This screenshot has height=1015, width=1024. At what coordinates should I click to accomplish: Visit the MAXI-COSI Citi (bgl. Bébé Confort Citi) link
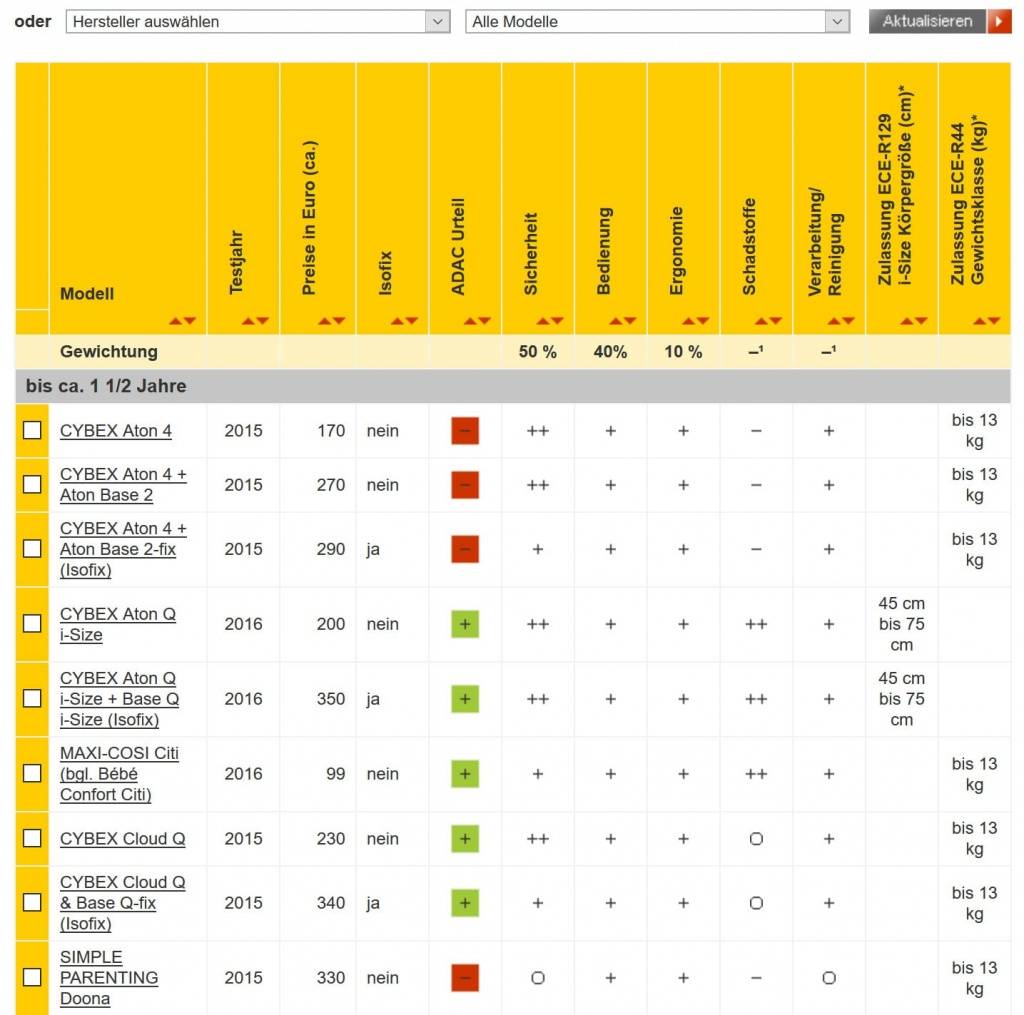pos(120,774)
